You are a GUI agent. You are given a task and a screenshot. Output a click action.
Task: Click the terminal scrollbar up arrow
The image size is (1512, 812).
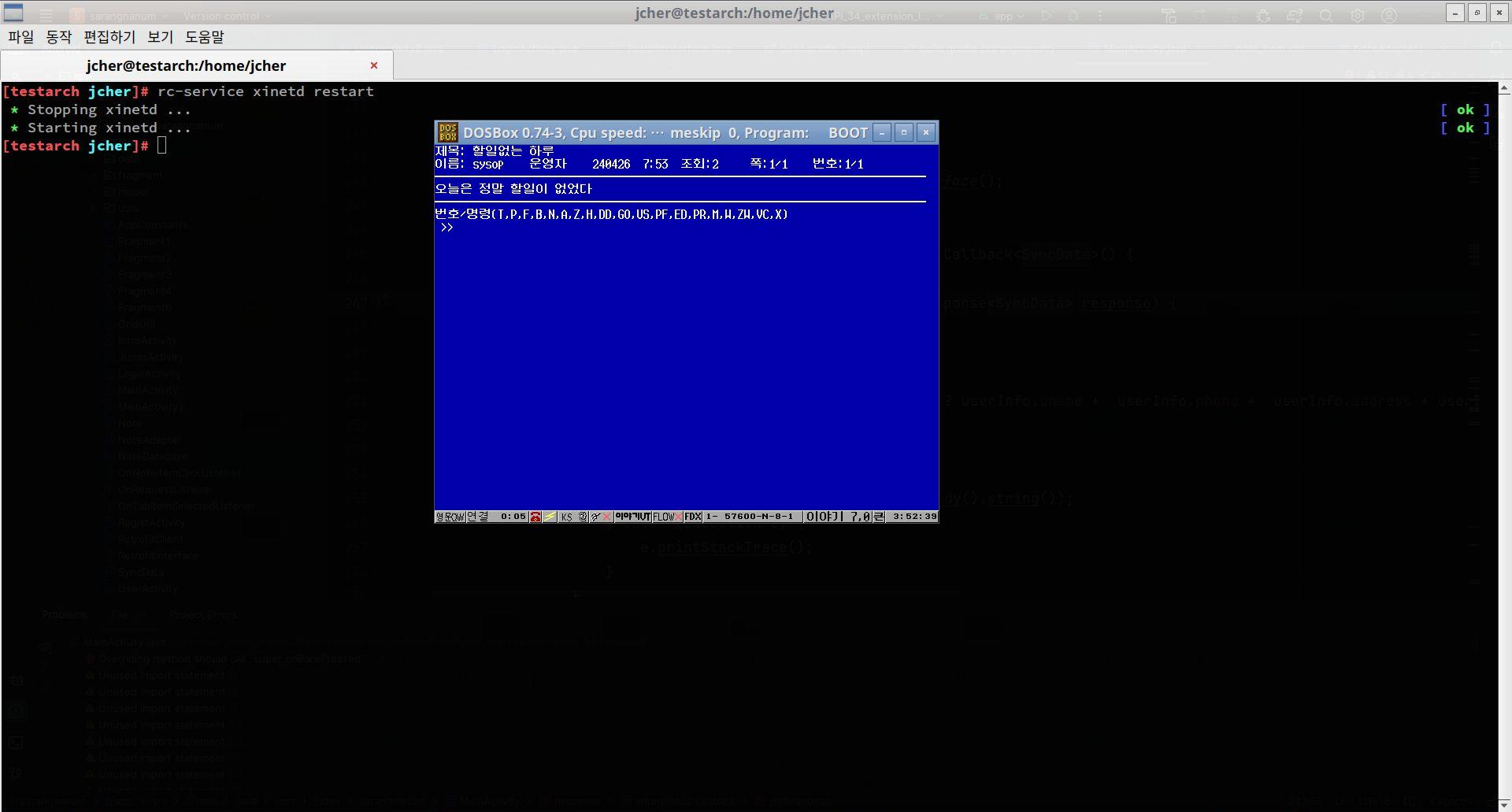pos(1504,88)
